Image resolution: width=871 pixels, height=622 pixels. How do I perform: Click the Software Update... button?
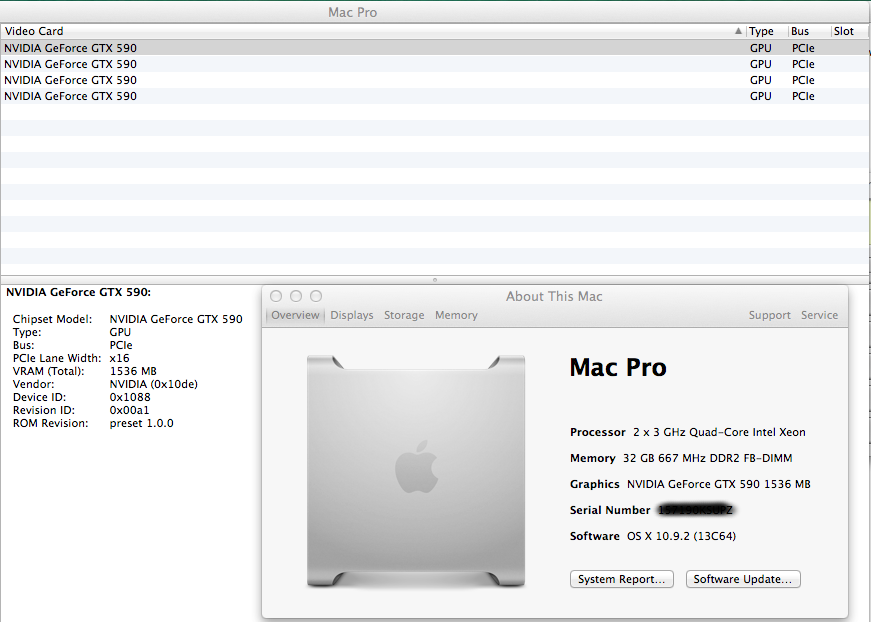pyautogui.click(x=743, y=579)
